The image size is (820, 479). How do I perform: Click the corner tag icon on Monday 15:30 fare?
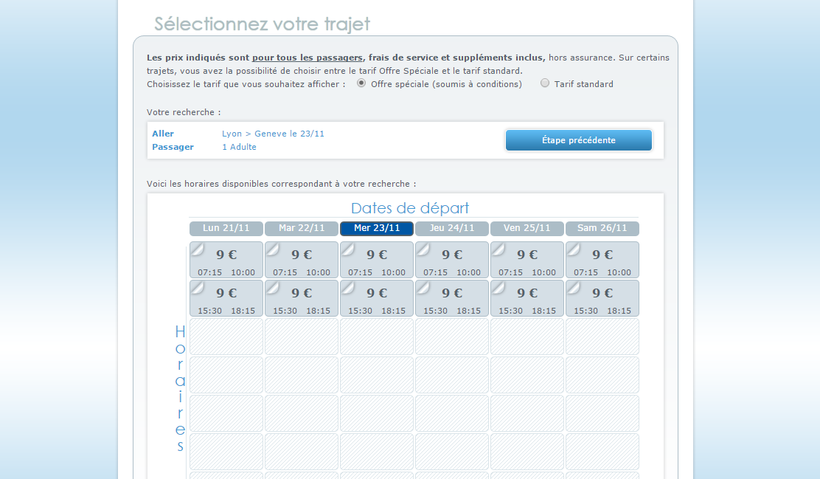[198, 288]
